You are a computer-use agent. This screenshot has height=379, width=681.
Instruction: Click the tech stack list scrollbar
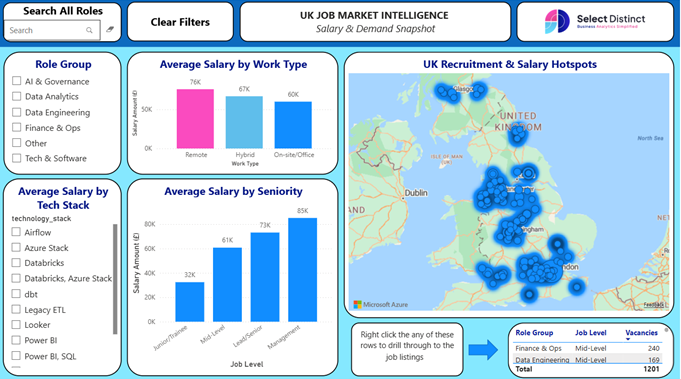(115, 279)
